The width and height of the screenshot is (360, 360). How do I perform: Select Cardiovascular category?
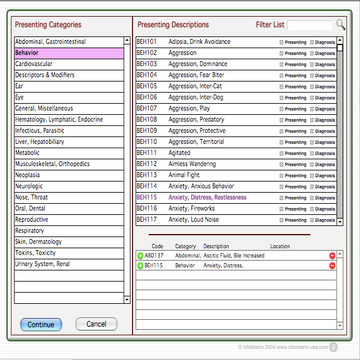click(69, 64)
